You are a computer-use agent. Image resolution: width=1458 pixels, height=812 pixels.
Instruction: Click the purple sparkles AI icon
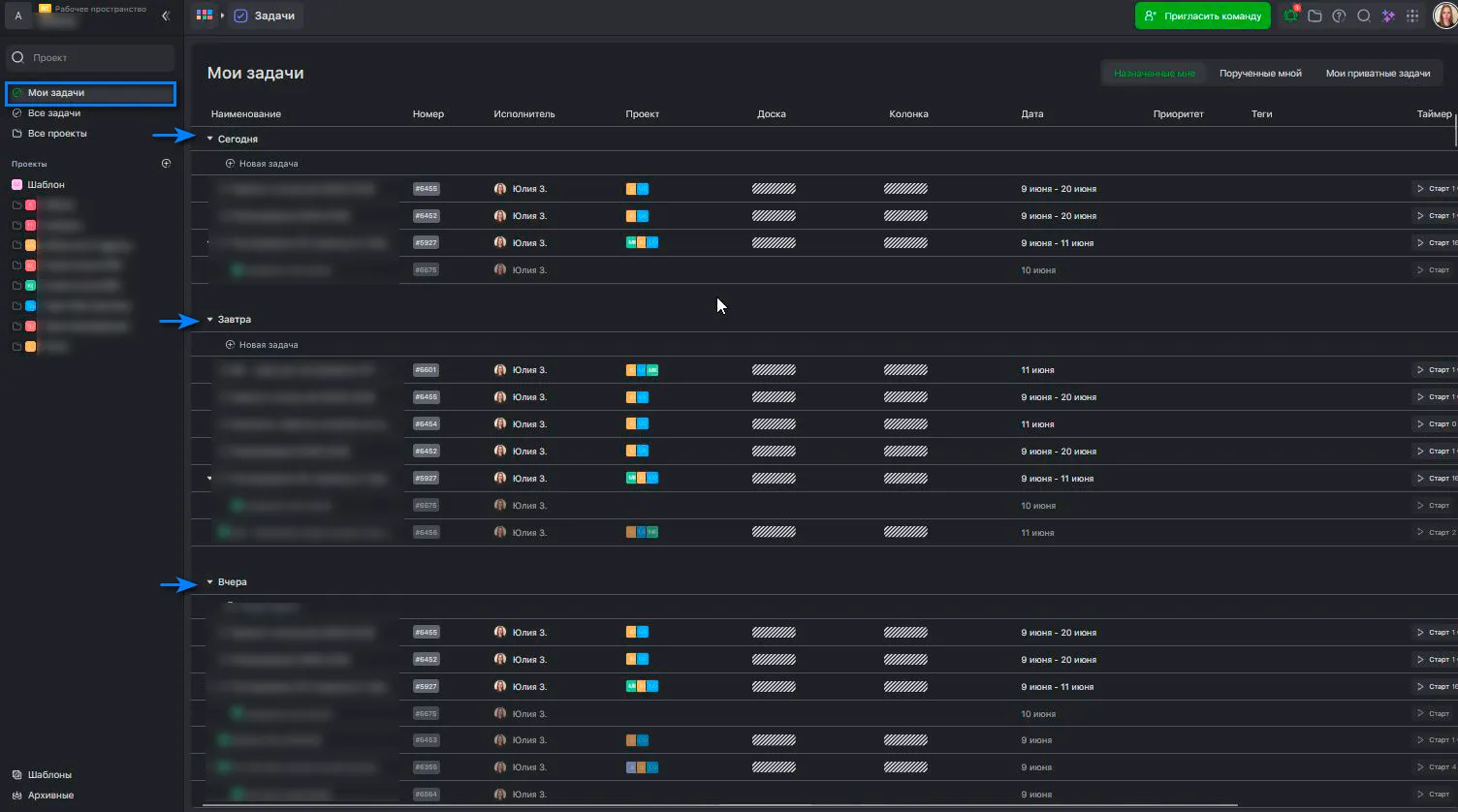pyautogui.click(x=1388, y=16)
